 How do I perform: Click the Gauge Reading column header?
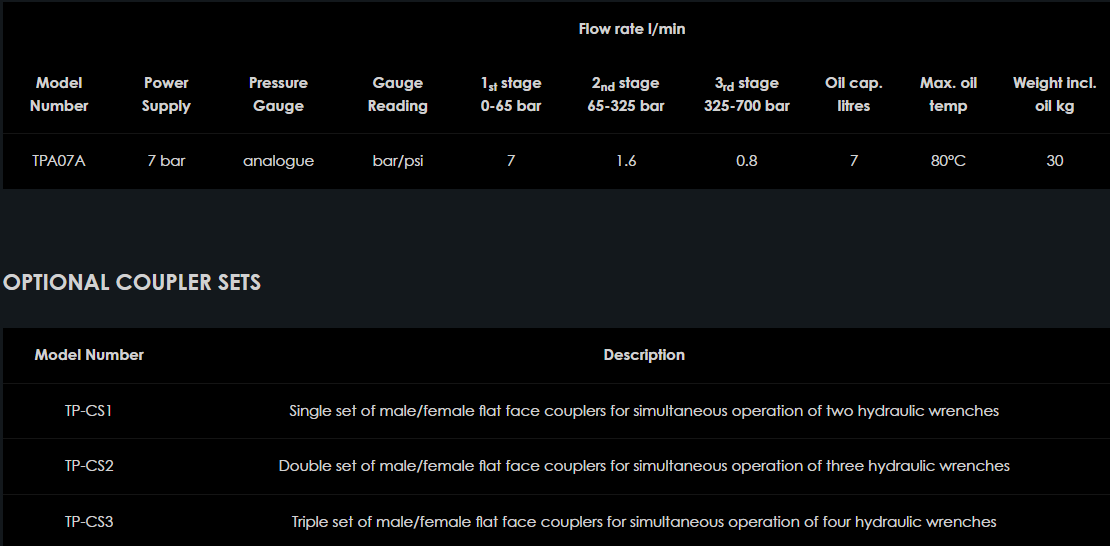pos(398,94)
